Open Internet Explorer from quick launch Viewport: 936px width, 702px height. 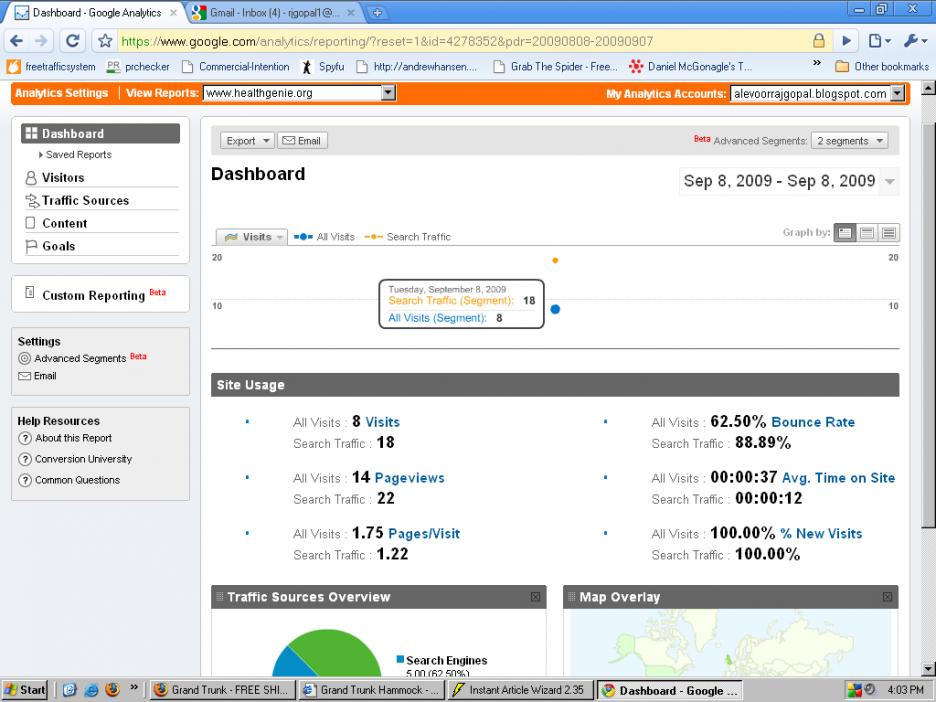click(x=91, y=690)
